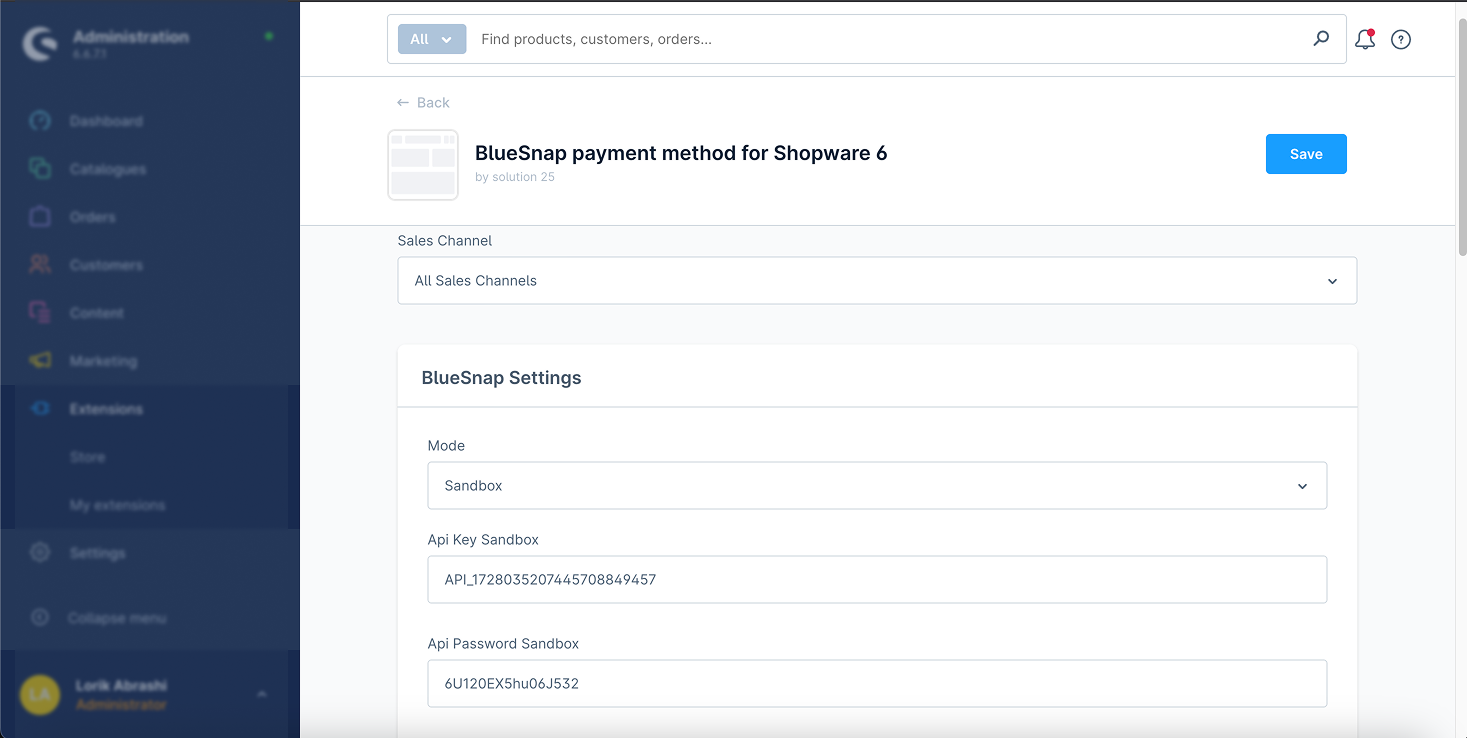The height and width of the screenshot is (738, 1467).
Task: Expand the Sales Channel dropdown
Action: click(876, 281)
